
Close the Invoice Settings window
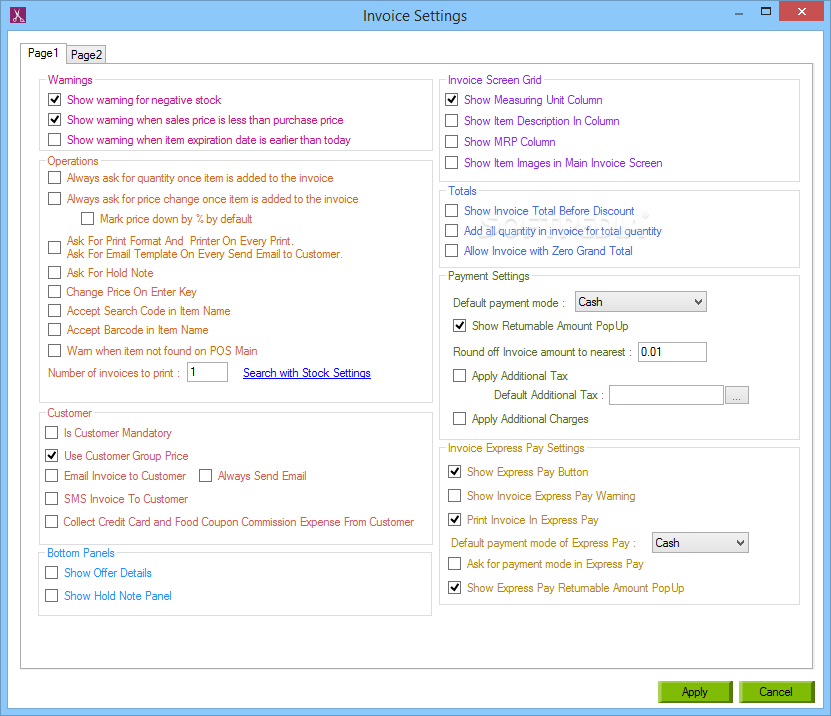tap(802, 12)
